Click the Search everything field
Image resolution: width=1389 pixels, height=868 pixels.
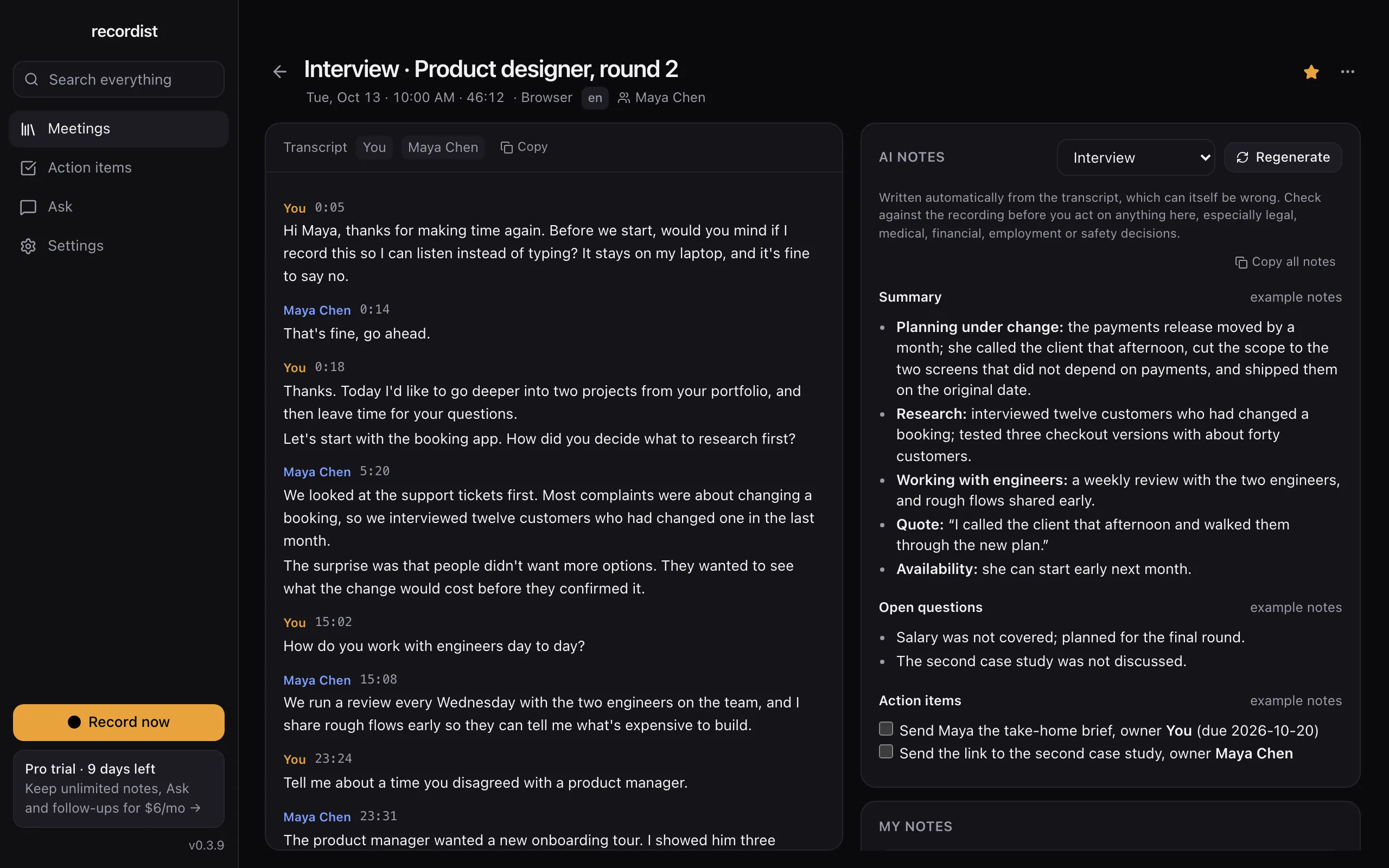click(119, 79)
